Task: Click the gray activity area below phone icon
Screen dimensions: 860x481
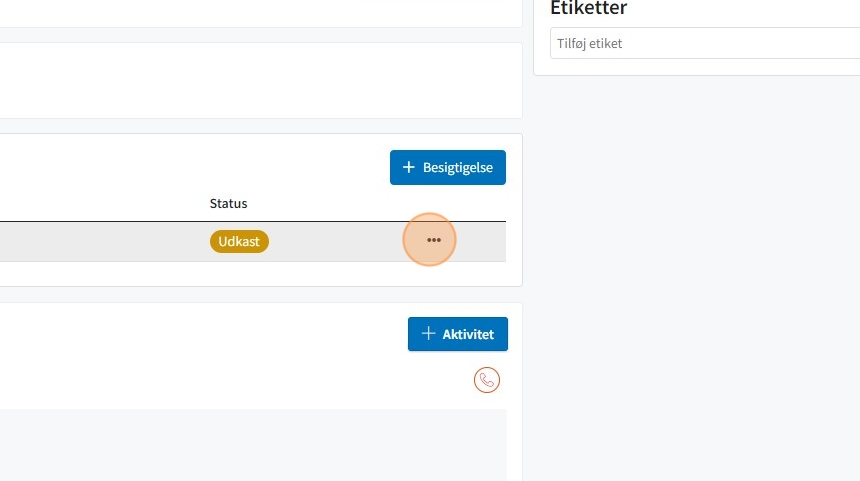Action: click(x=253, y=444)
